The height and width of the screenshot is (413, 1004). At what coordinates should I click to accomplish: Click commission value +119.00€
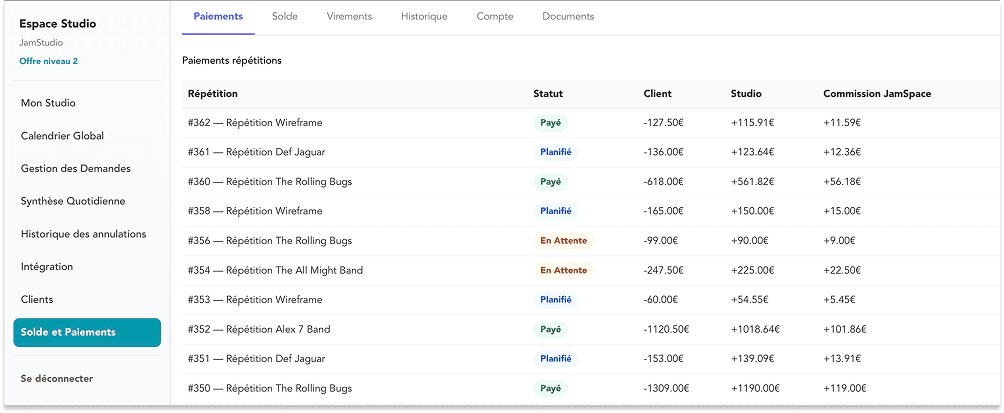pyautogui.click(x=845, y=388)
